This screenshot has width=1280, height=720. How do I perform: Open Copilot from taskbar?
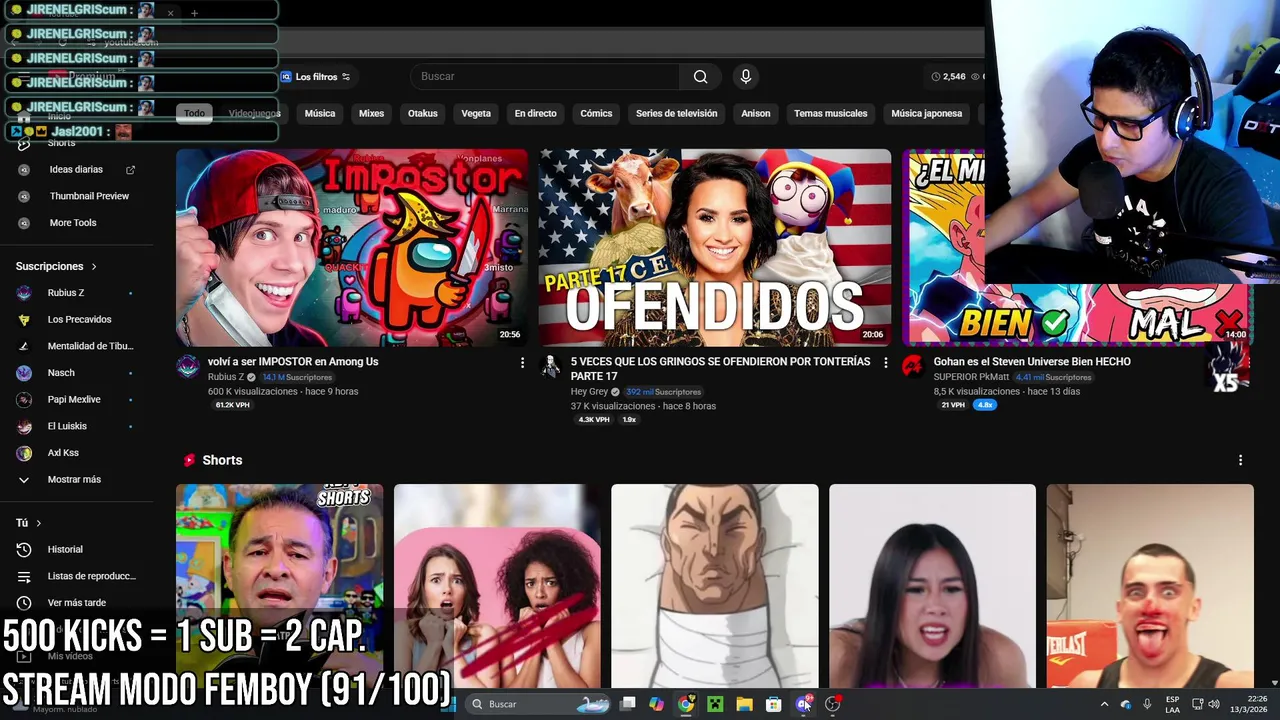[x=656, y=704]
